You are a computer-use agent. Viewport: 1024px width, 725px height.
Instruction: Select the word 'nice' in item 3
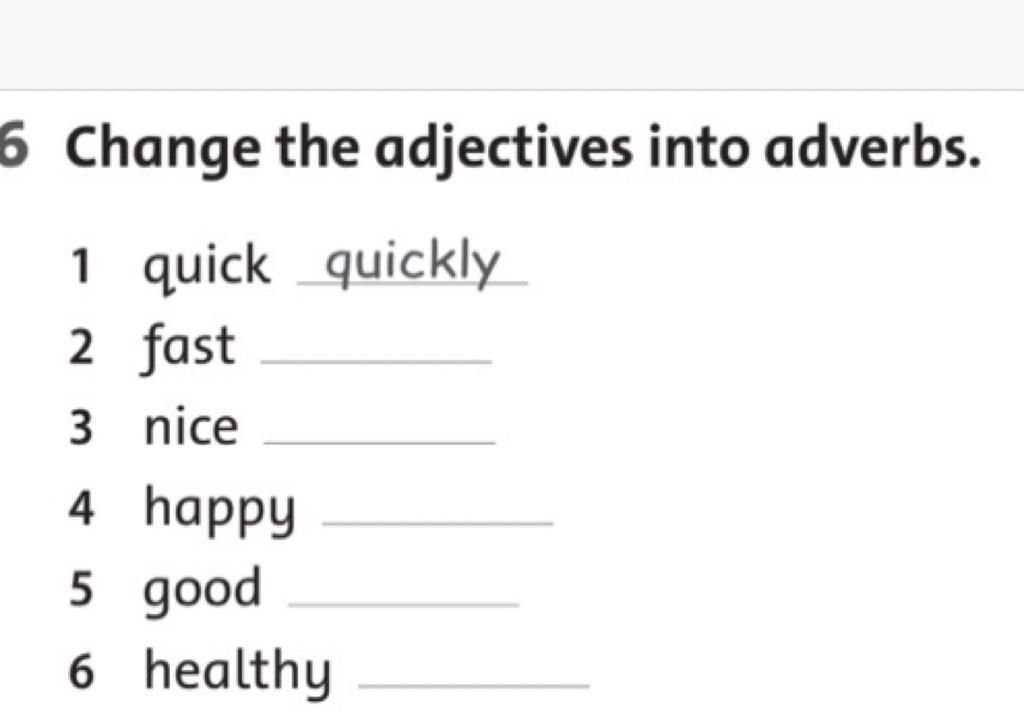click(191, 428)
